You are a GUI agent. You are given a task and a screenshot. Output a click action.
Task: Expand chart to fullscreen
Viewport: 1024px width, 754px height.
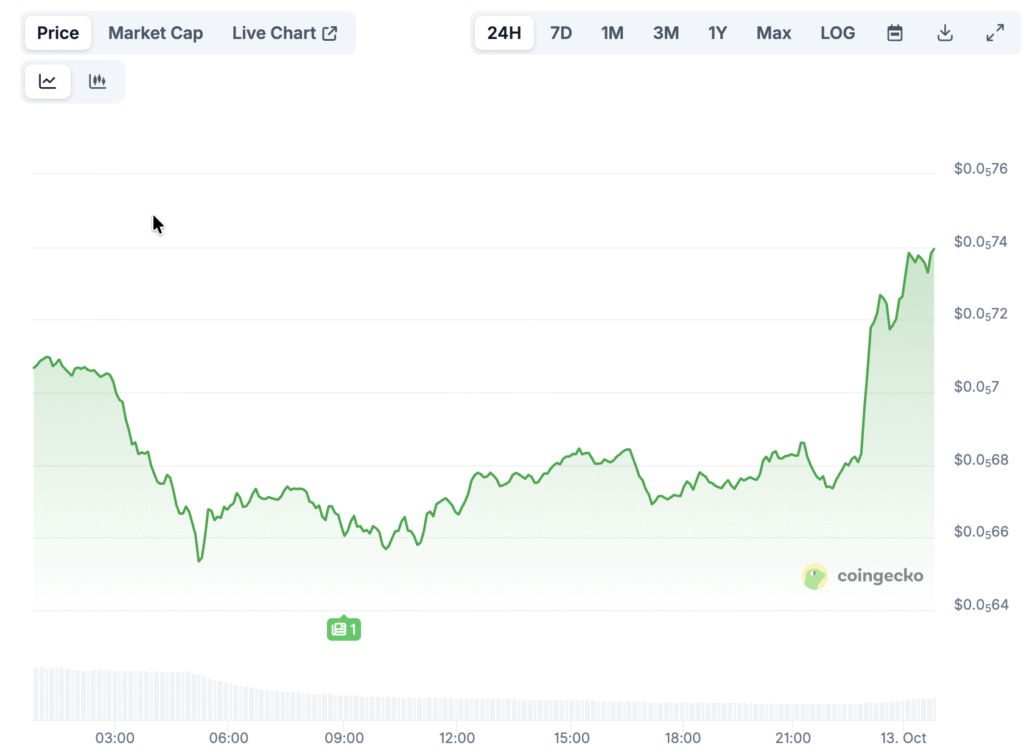click(x=995, y=33)
